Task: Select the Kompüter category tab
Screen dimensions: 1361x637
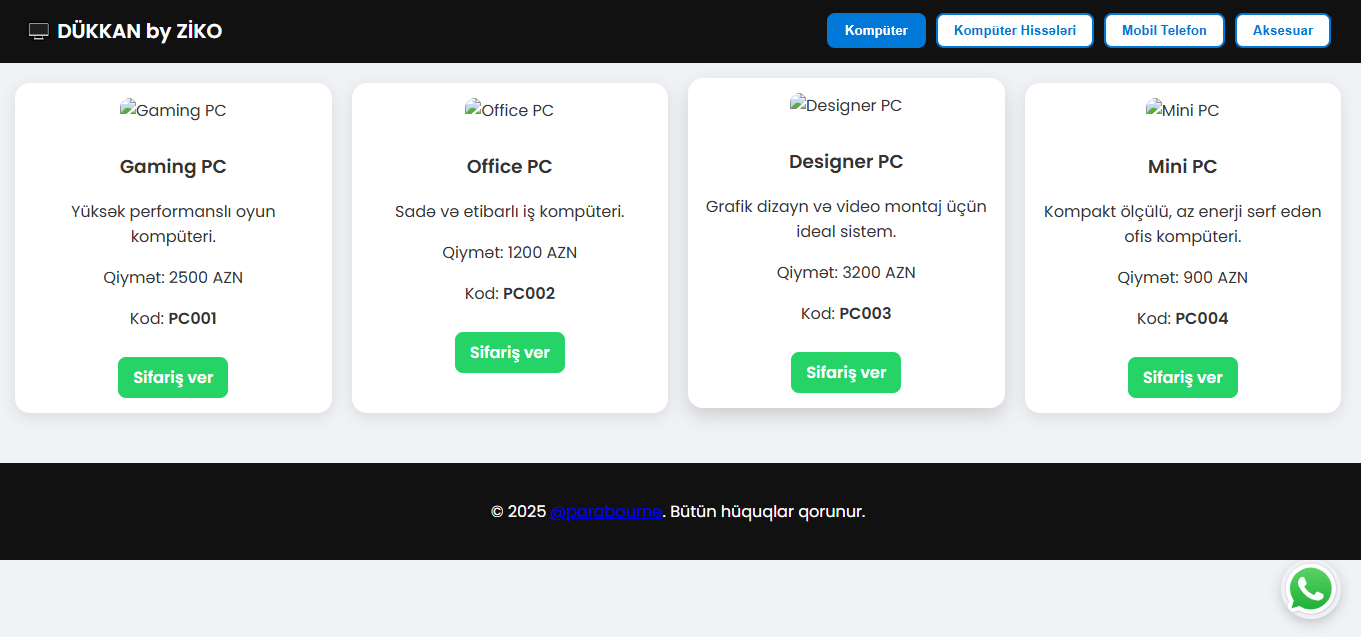Action: [x=876, y=31]
